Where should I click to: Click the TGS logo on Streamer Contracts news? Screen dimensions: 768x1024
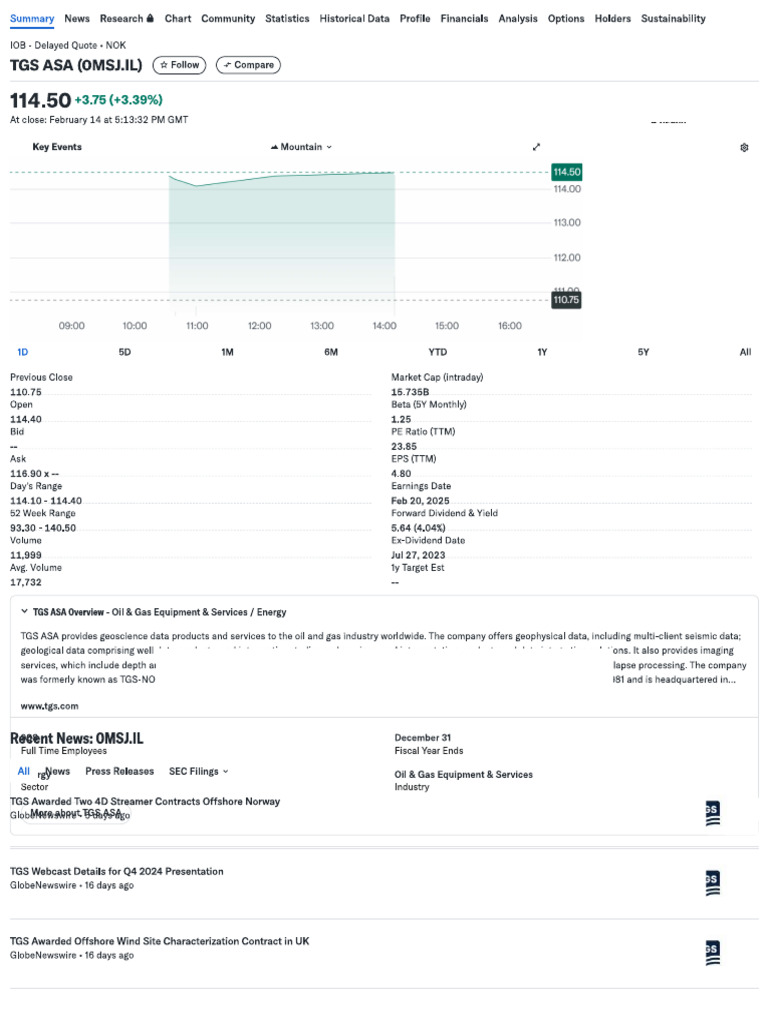[x=712, y=813]
